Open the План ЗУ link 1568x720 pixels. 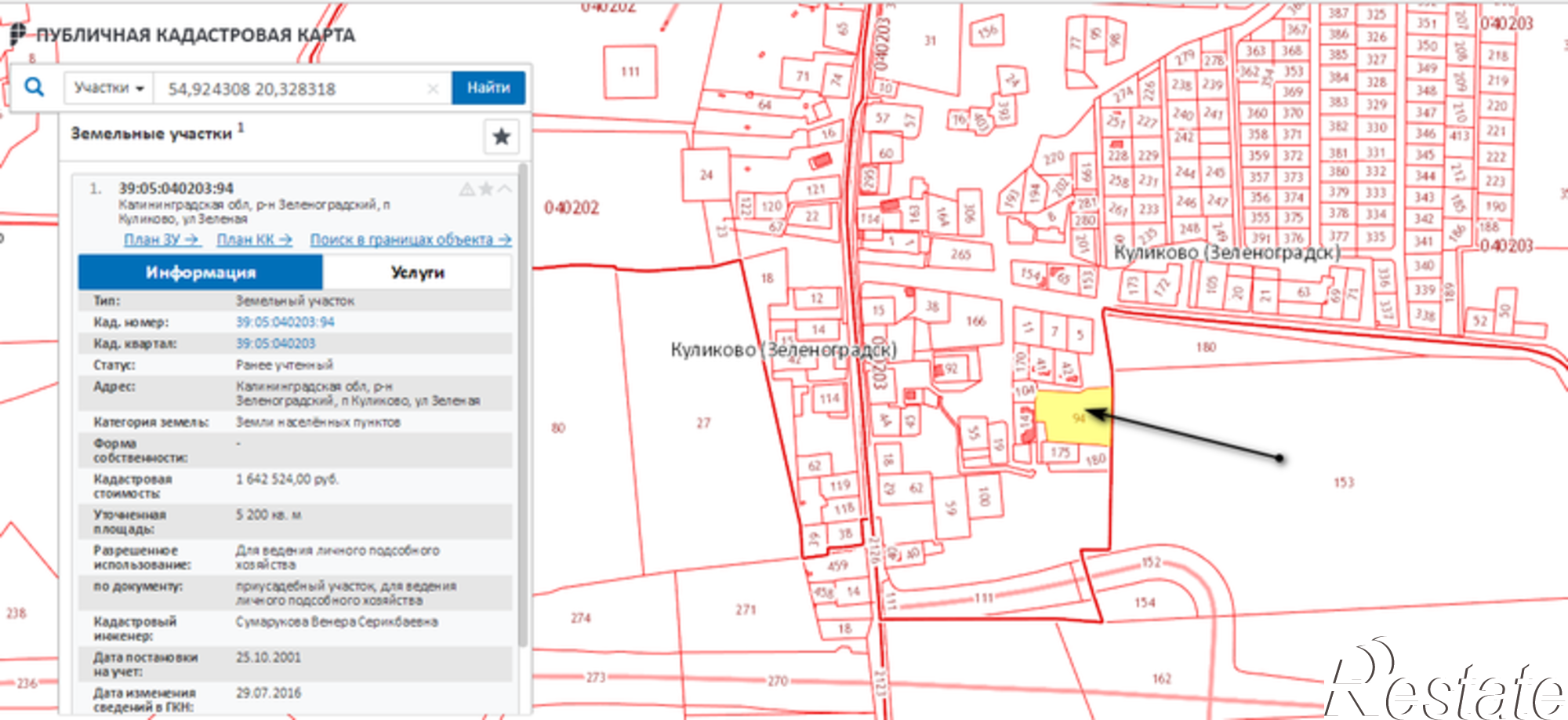[162, 239]
